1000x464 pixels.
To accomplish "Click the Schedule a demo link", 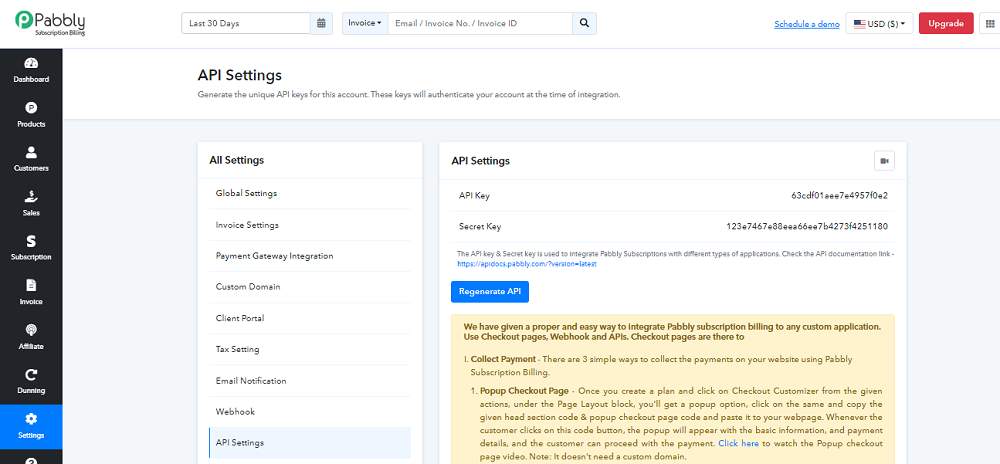I will point(807,24).
